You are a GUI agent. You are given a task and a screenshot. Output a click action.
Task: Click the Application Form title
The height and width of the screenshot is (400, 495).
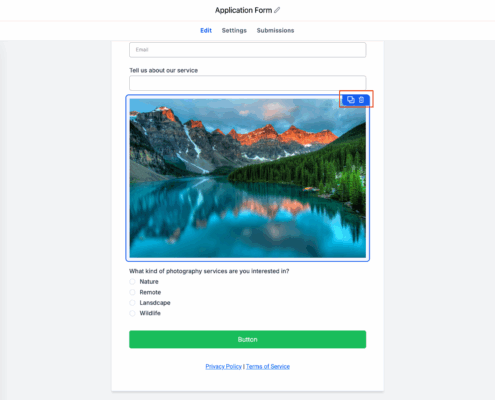point(243,10)
